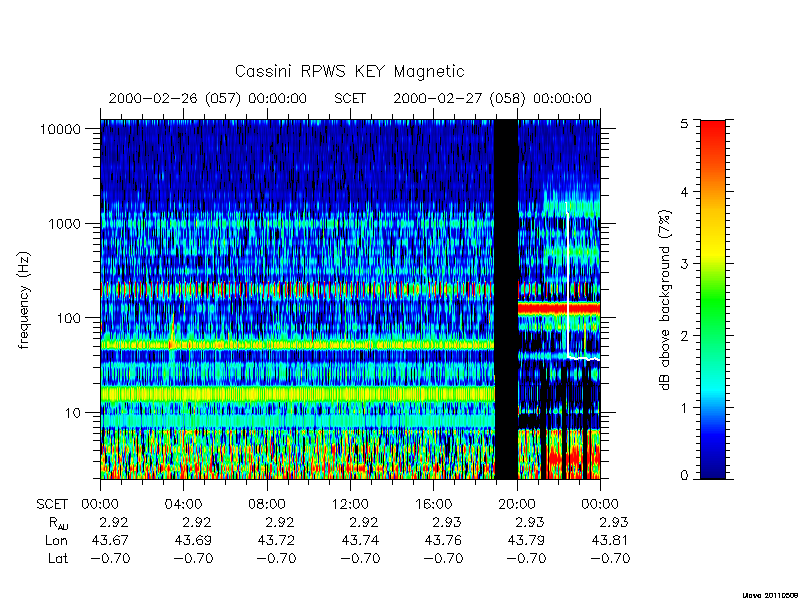
Task: Click the "10000" frequency axis label
Action: point(60,130)
